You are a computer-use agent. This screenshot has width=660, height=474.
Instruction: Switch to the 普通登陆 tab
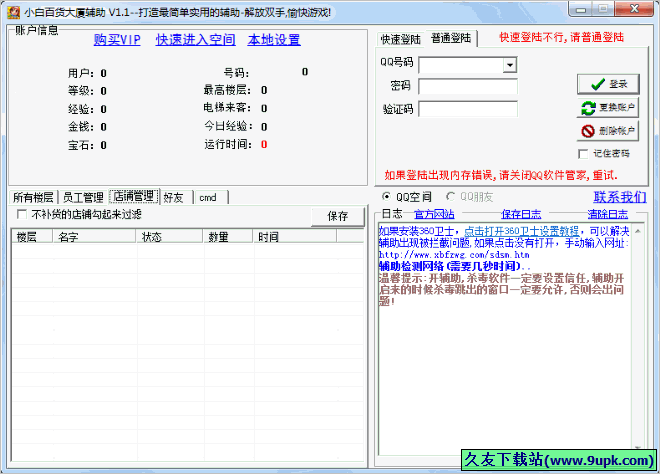pyautogui.click(x=451, y=38)
